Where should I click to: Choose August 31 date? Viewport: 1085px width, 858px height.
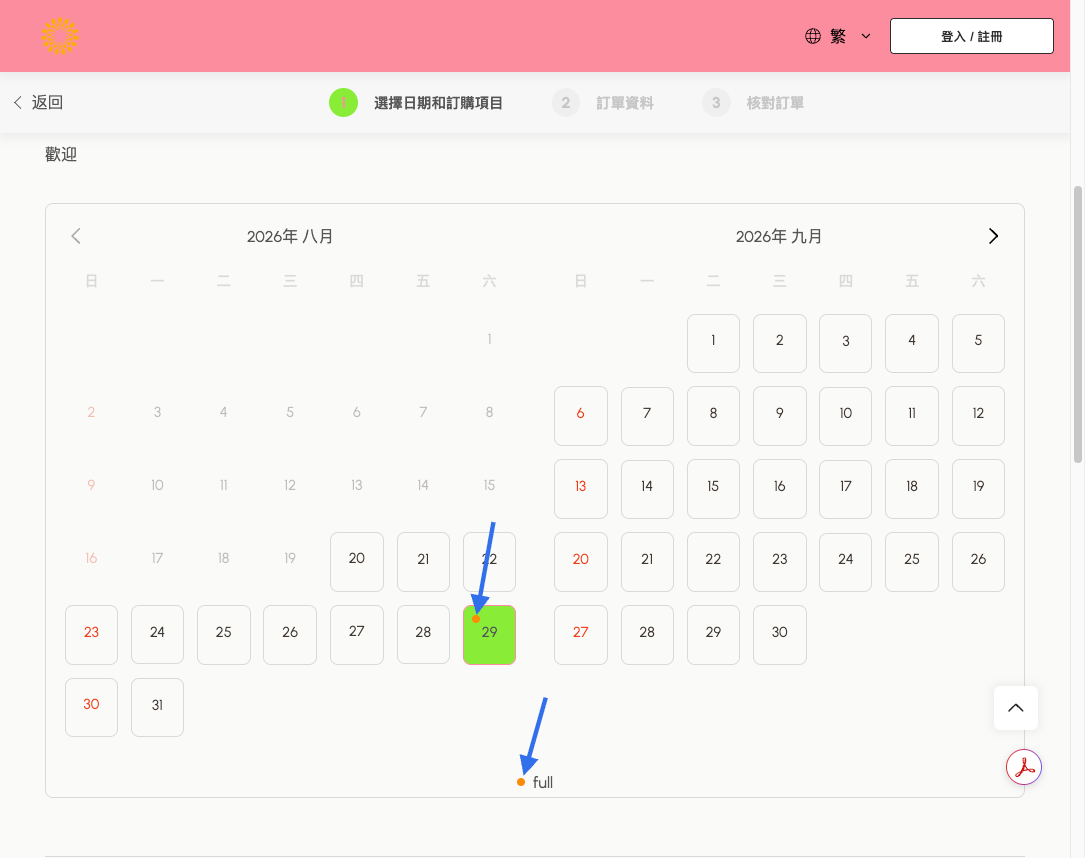pyautogui.click(x=157, y=707)
